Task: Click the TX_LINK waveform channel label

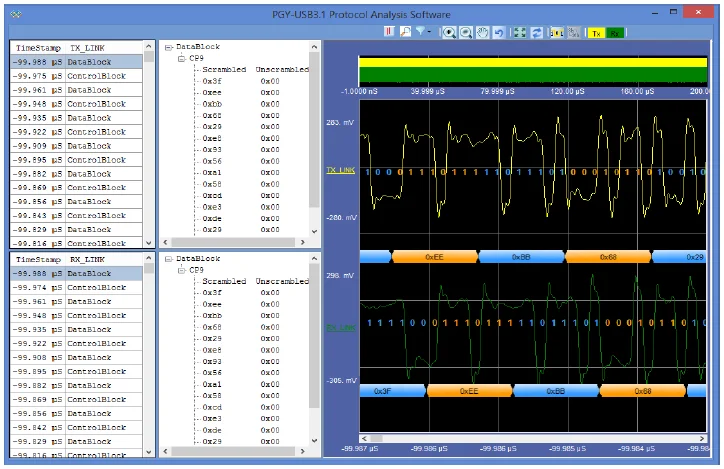Action: pyautogui.click(x=341, y=171)
